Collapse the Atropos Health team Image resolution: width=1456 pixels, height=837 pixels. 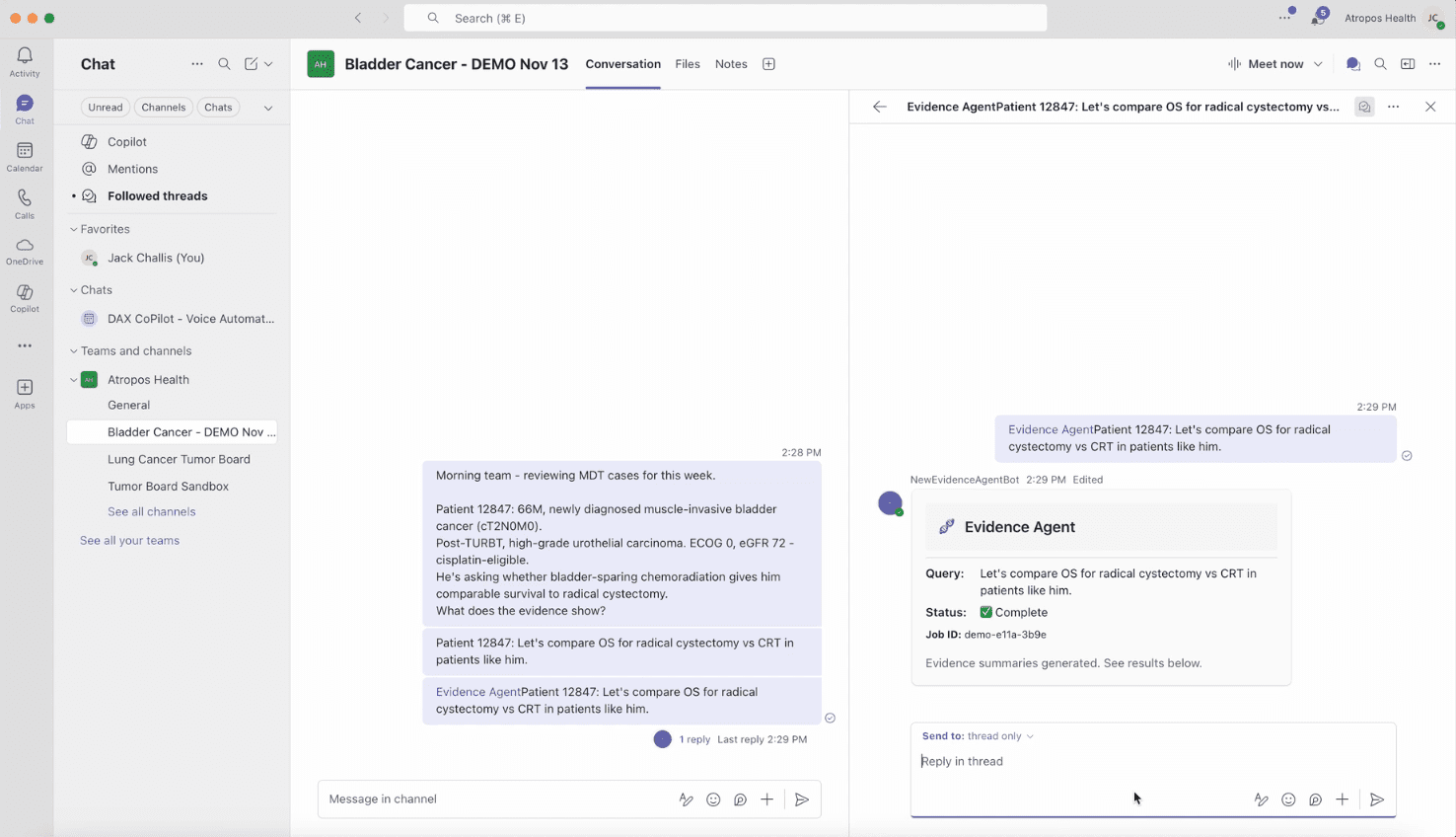pyautogui.click(x=74, y=379)
